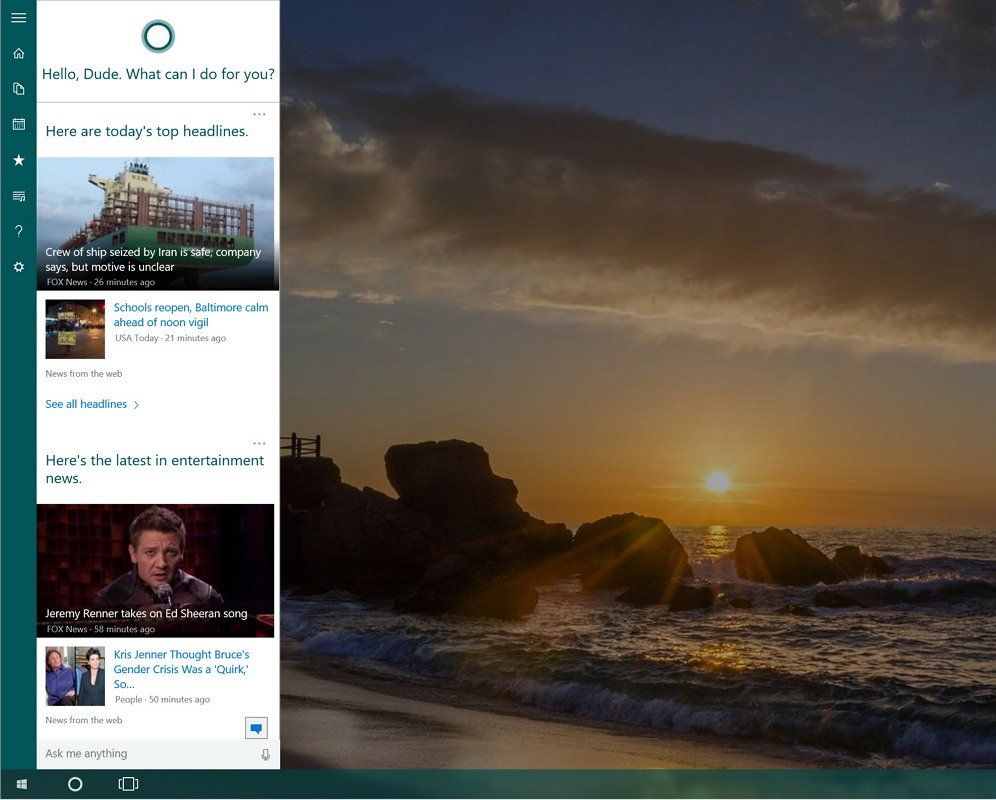Open the Schools reopen Baltimore article

coord(190,314)
